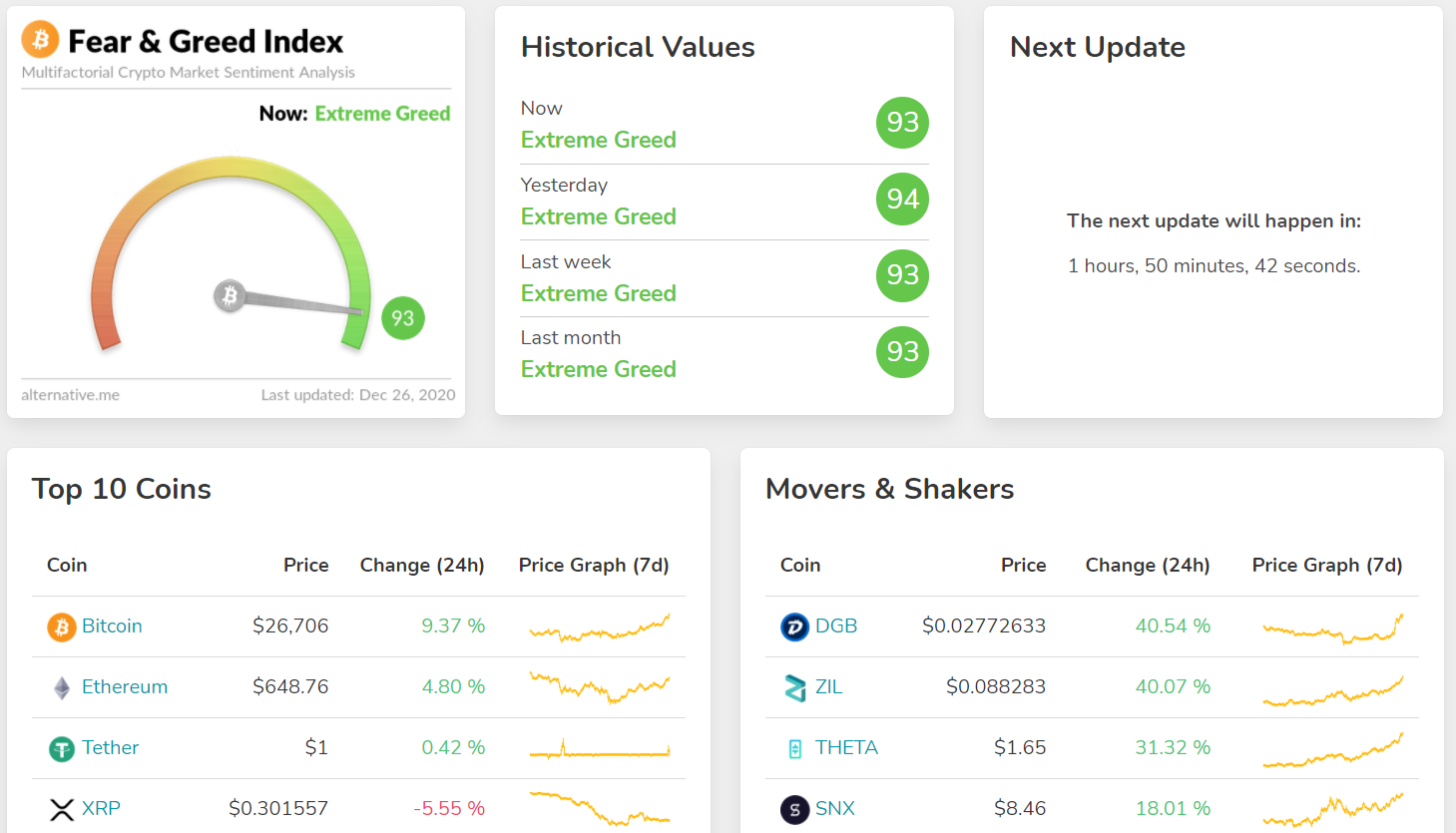Click the 93 badge for Last week
The height and width of the screenshot is (833, 1456).
(x=902, y=275)
